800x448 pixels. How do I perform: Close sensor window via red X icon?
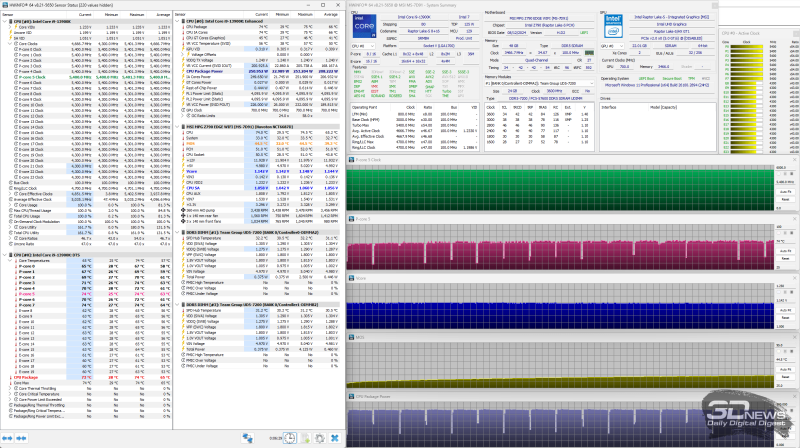click(335, 438)
